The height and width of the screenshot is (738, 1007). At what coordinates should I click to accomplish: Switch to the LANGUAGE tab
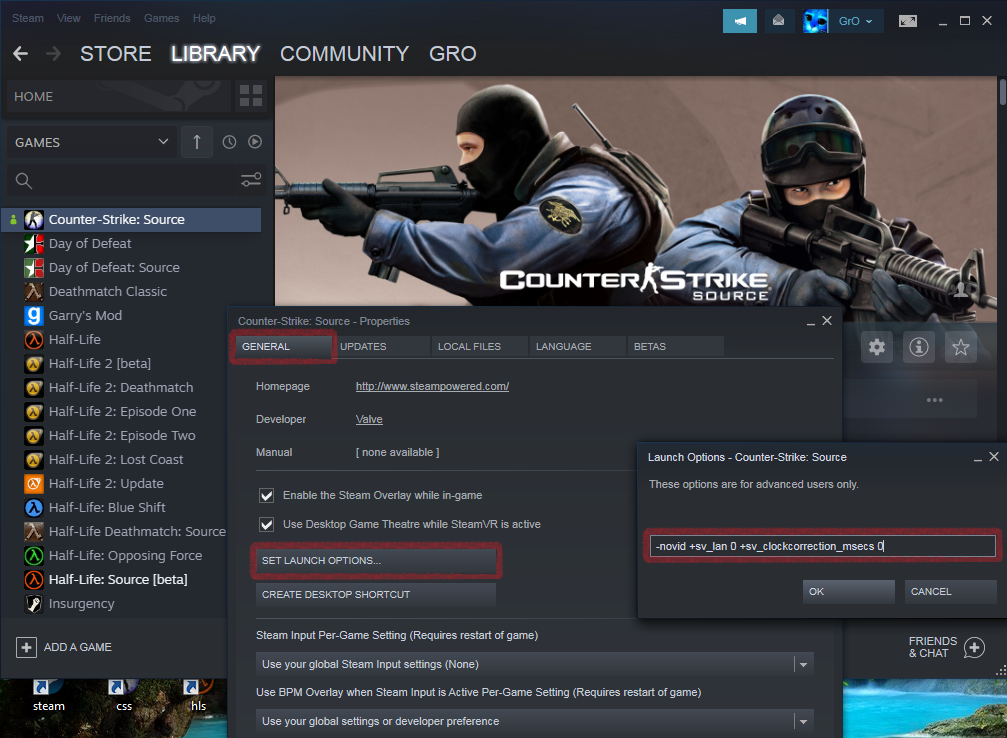(x=577, y=346)
